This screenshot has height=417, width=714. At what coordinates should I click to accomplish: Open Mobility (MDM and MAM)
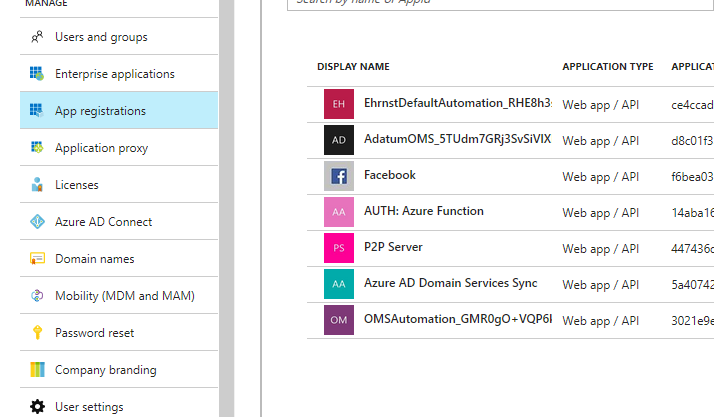[x=119, y=295]
